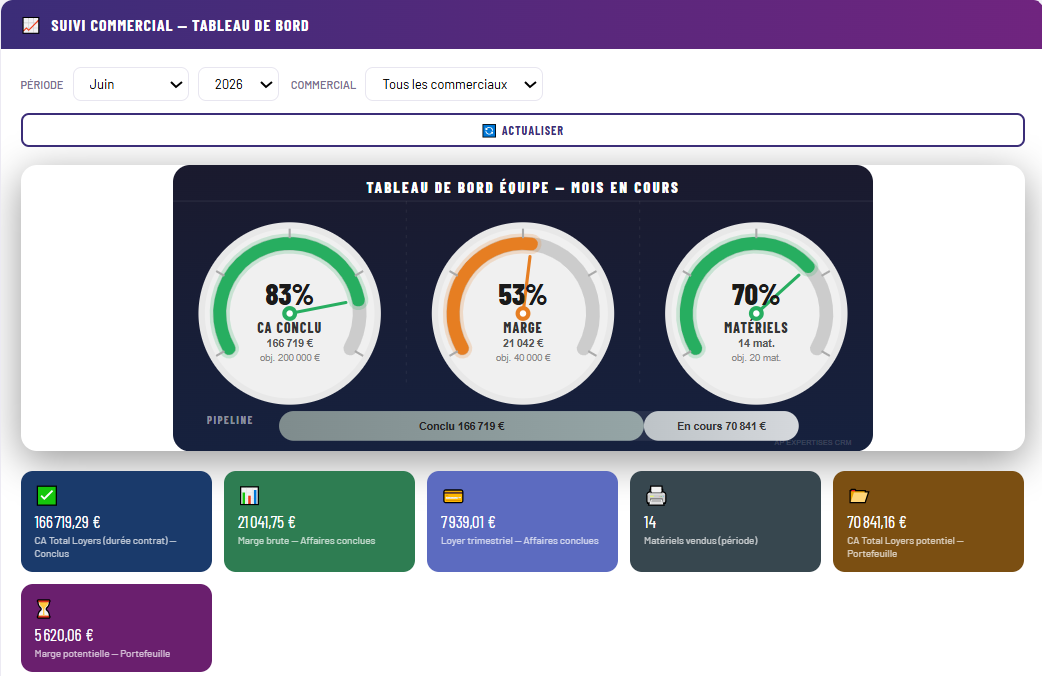The width and height of the screenshot is (1042, 676).
Task: Click the Loyer trimestriel — Affaires conclues label
Action: tap(520, 541)
